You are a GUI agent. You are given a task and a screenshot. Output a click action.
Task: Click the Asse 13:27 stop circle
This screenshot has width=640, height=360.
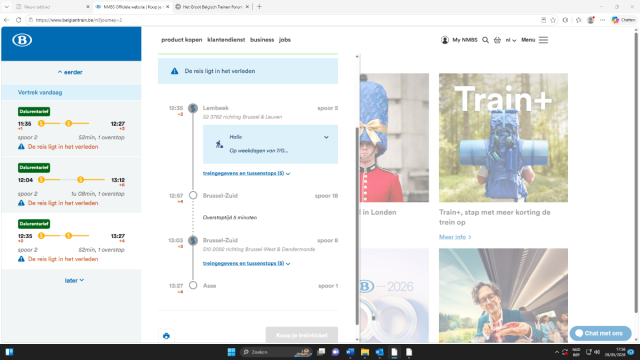(193, 285)
